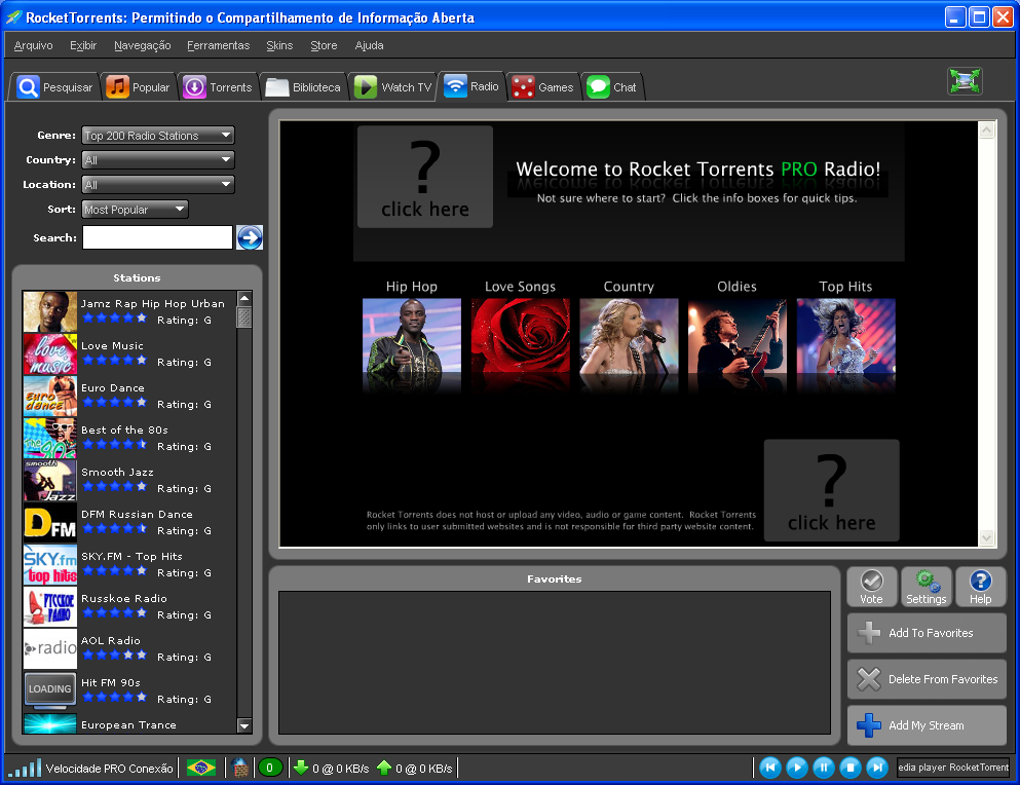This screenshot has width=1020, height=785.
Task: Open the Help question mark button
Action: click(x=980, y=587)
